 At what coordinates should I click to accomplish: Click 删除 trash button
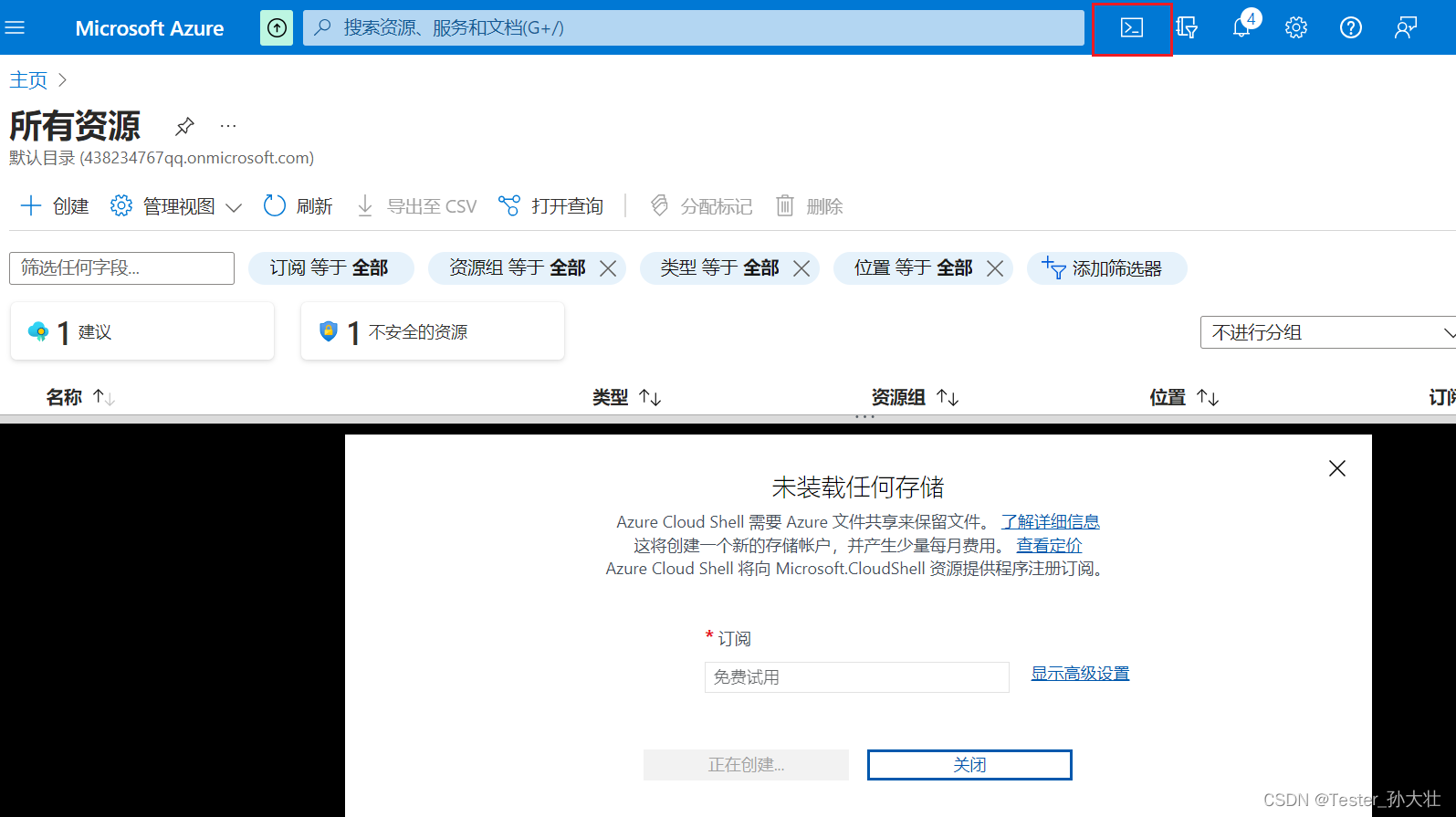(x=809, y=206)
